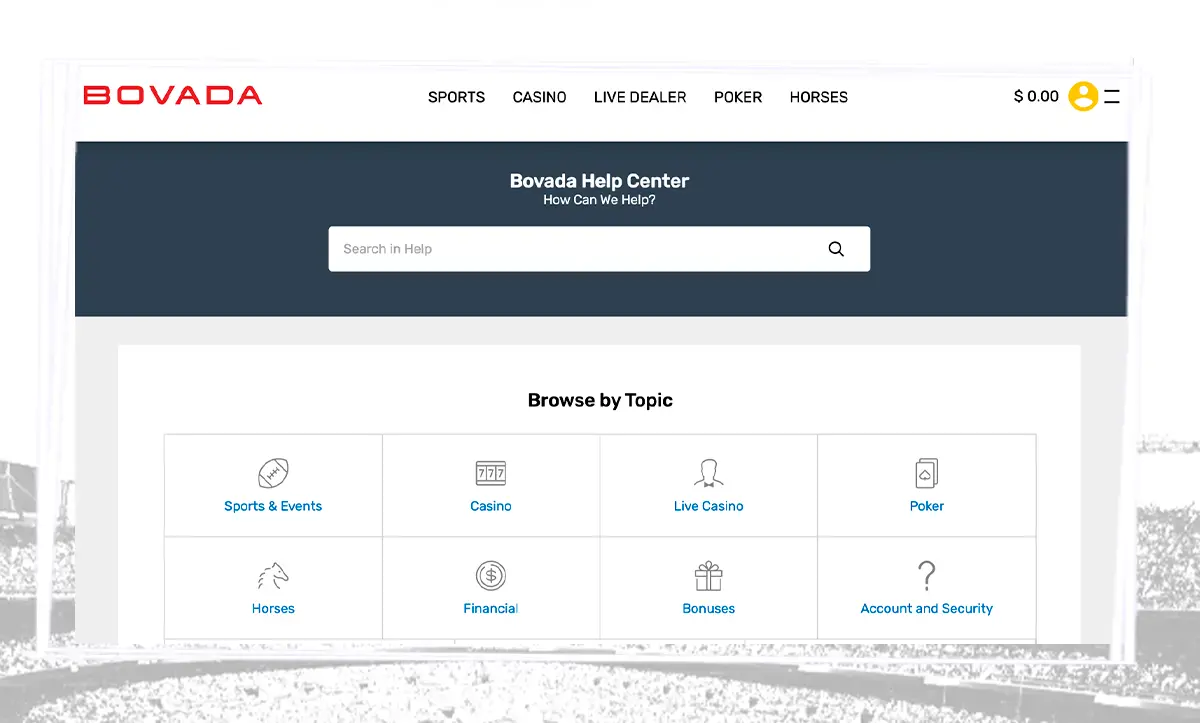Viewport: 1200px width, 723px height.
Task: Open the Financial dollar coin icon
Action: pos(490,576)
